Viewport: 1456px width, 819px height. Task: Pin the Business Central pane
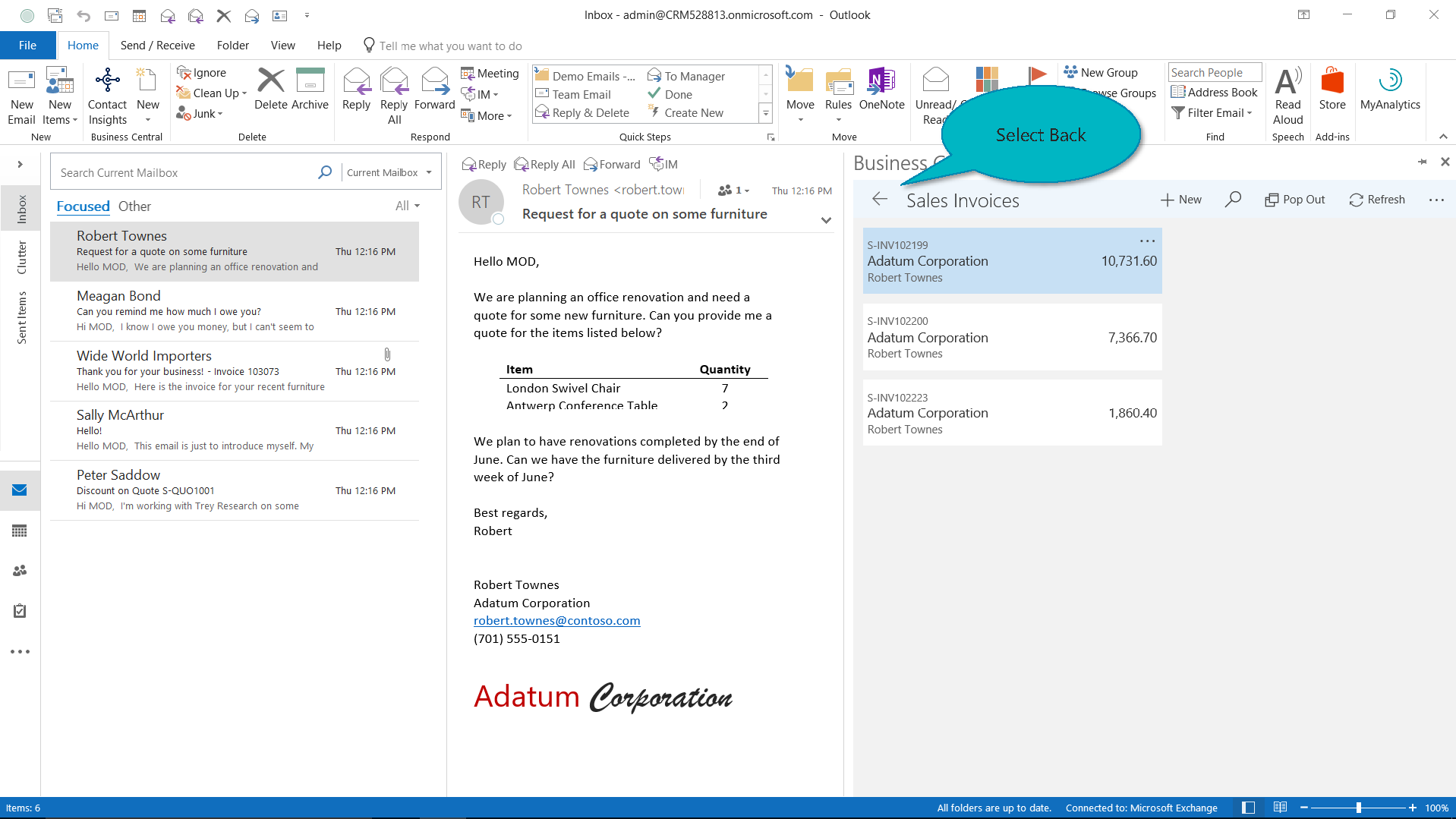pos(1422,162)
